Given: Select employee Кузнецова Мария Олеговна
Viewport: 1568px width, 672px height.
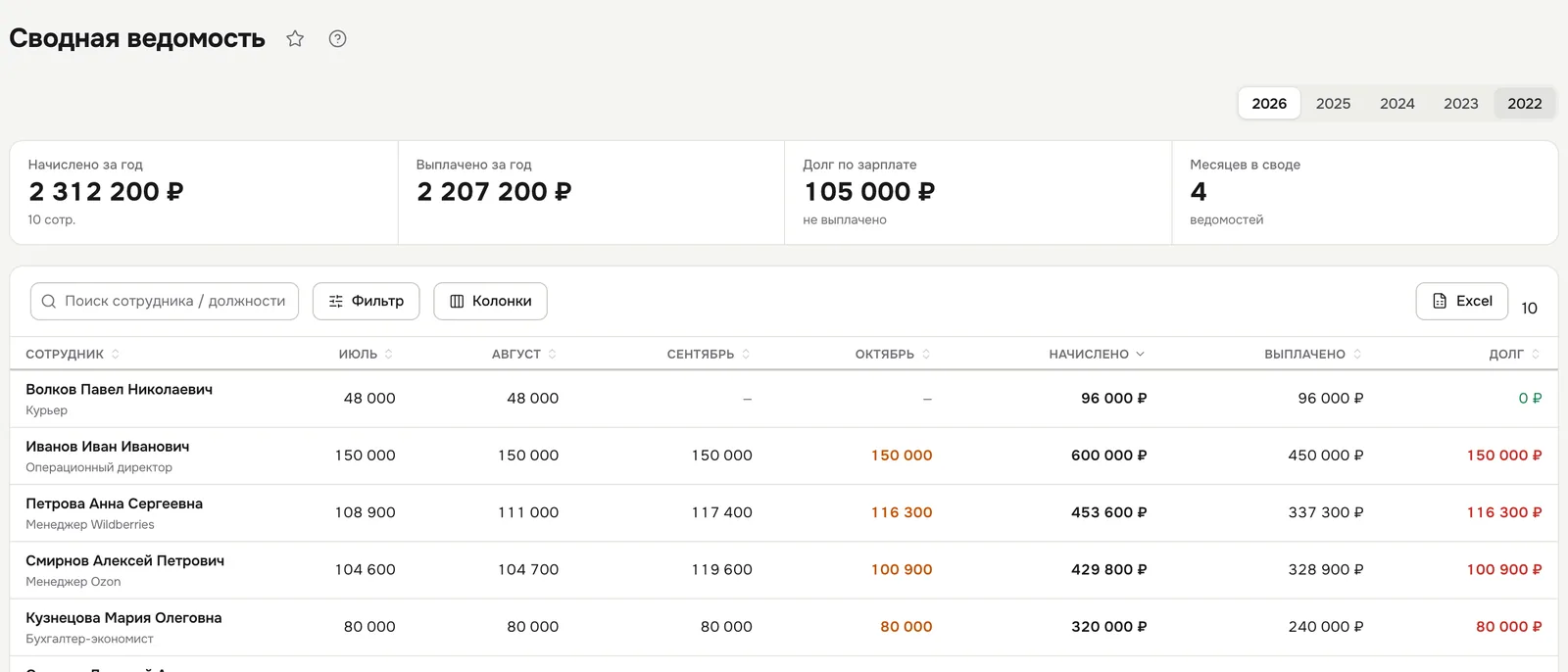Looking at the screenshot, I should 123,618.
